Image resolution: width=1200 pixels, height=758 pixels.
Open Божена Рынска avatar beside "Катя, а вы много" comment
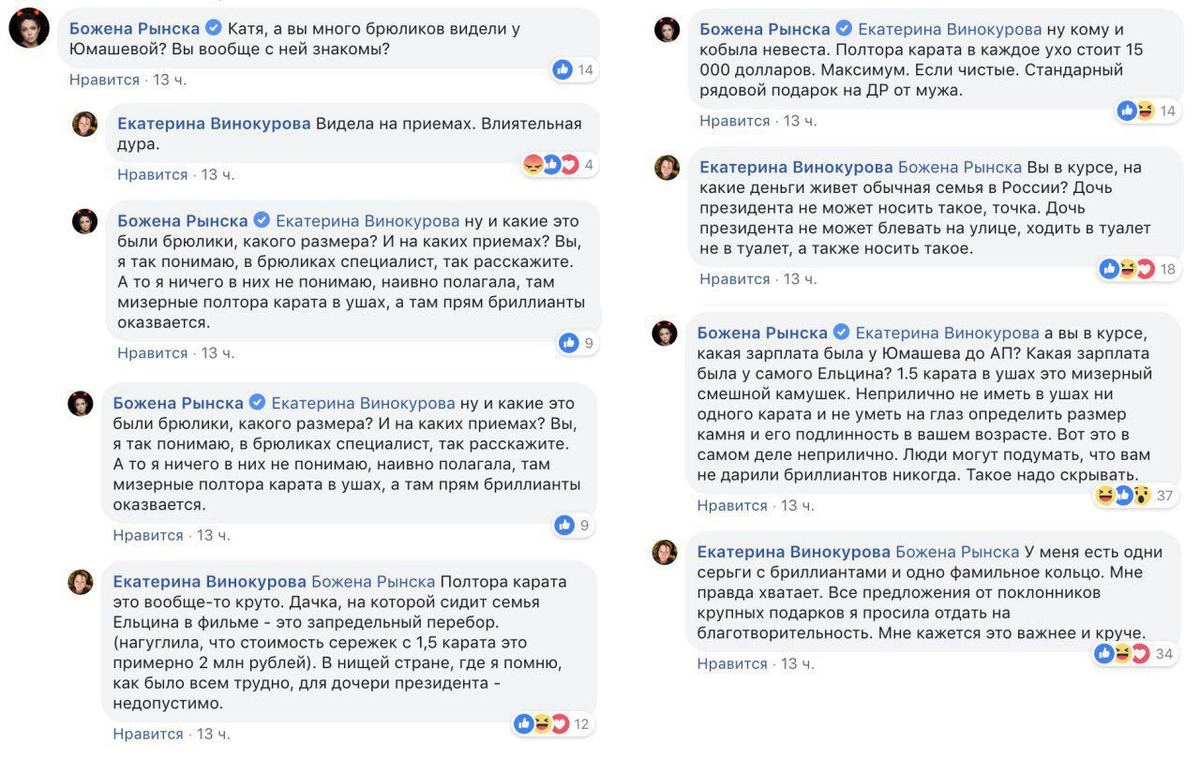coord(30,31)
